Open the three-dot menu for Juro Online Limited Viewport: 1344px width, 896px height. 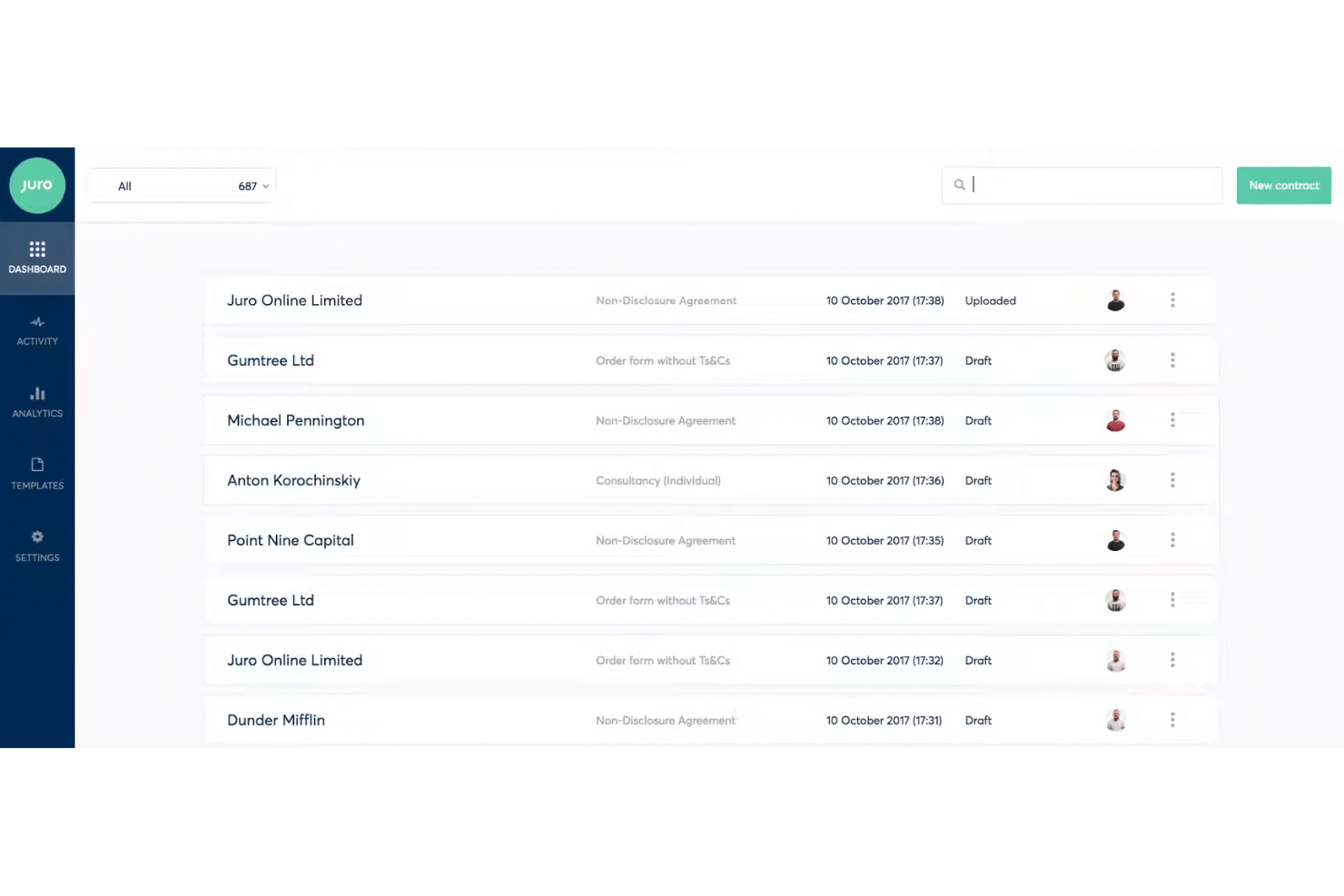[x=1172, y=300]
